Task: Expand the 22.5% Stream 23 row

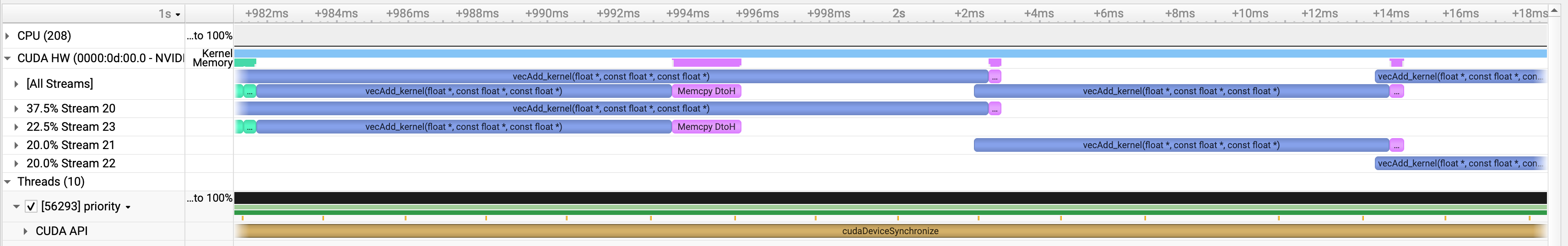Action: point(16,127)
